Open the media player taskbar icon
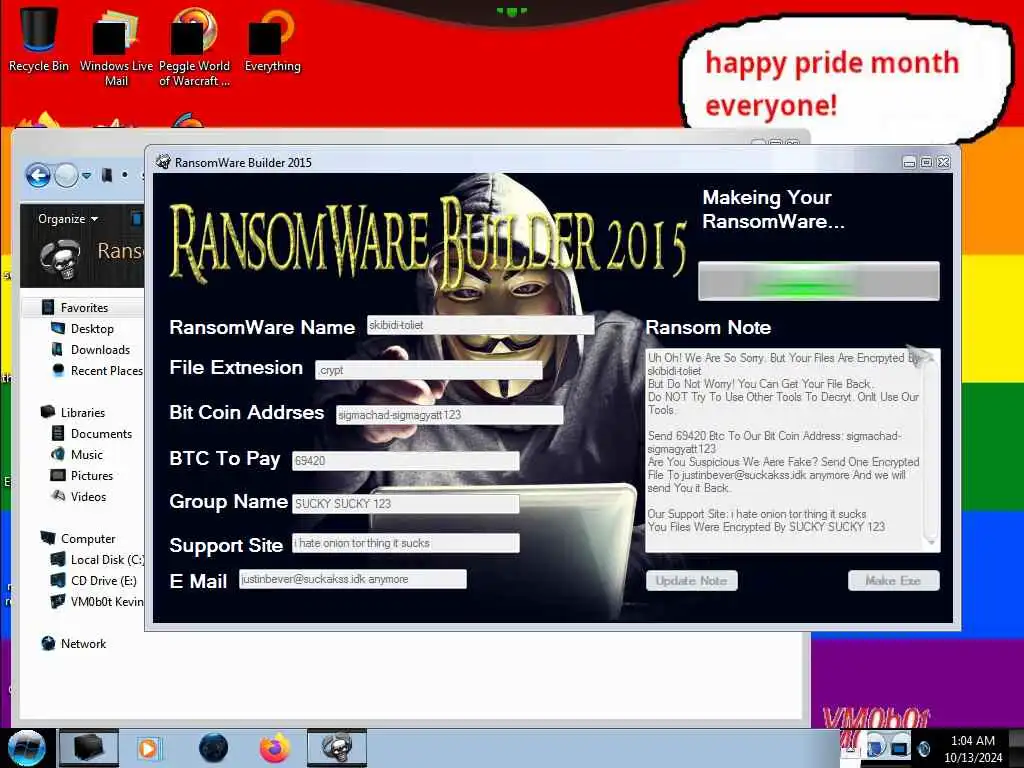Screen dimensions: 1024x768 click(149, 748)
